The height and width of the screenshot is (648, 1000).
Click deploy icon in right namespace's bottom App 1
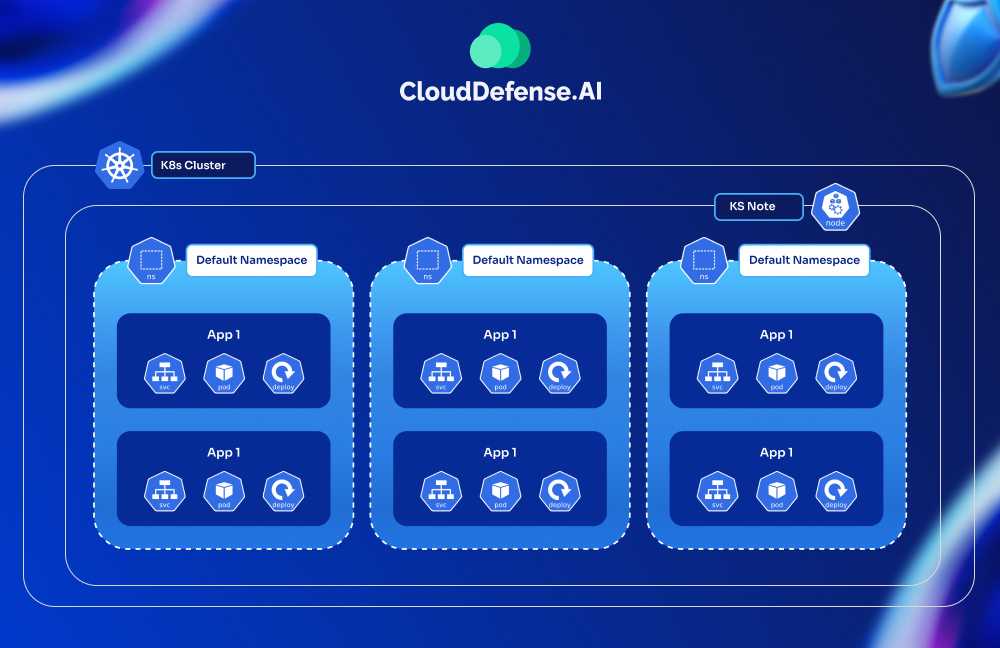[x=835, y=492]
